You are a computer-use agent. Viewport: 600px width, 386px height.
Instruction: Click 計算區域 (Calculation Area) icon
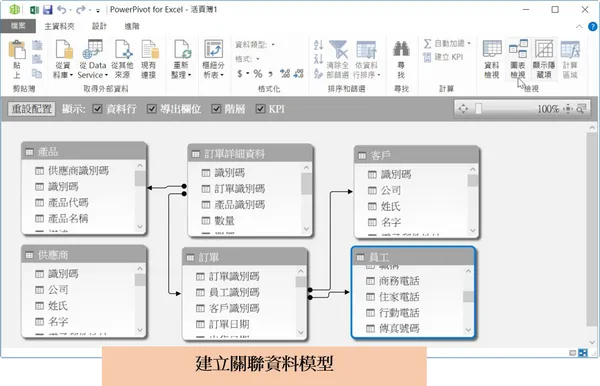click(x=570, y=59)
